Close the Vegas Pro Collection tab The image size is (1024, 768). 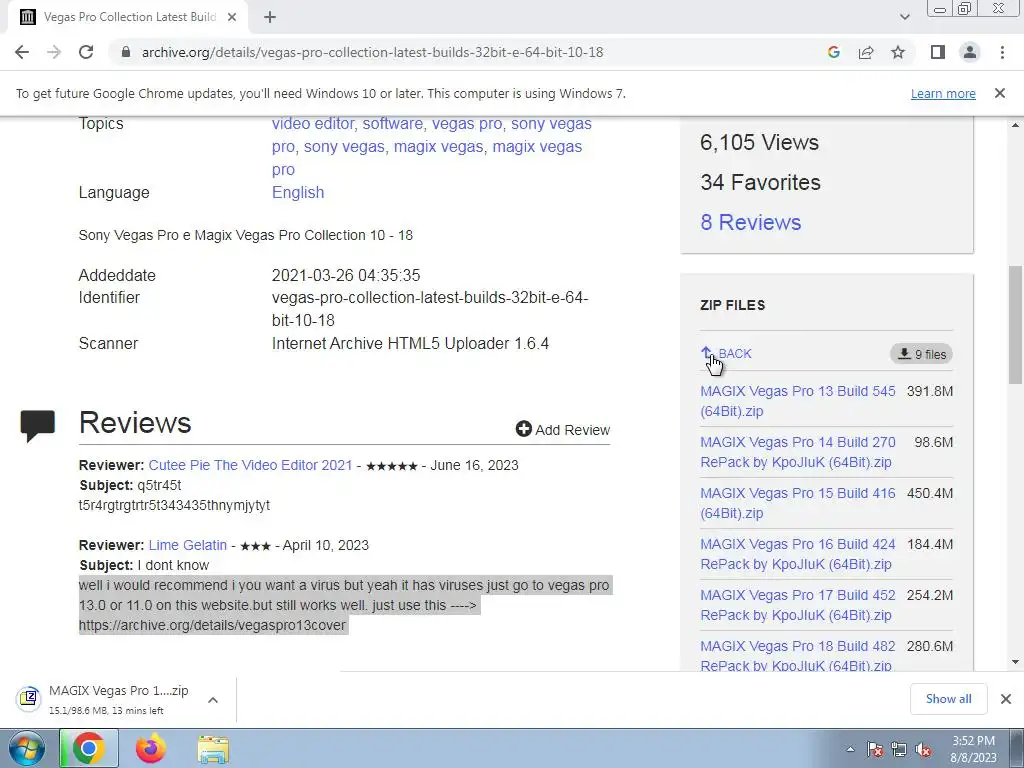(232, 18)
